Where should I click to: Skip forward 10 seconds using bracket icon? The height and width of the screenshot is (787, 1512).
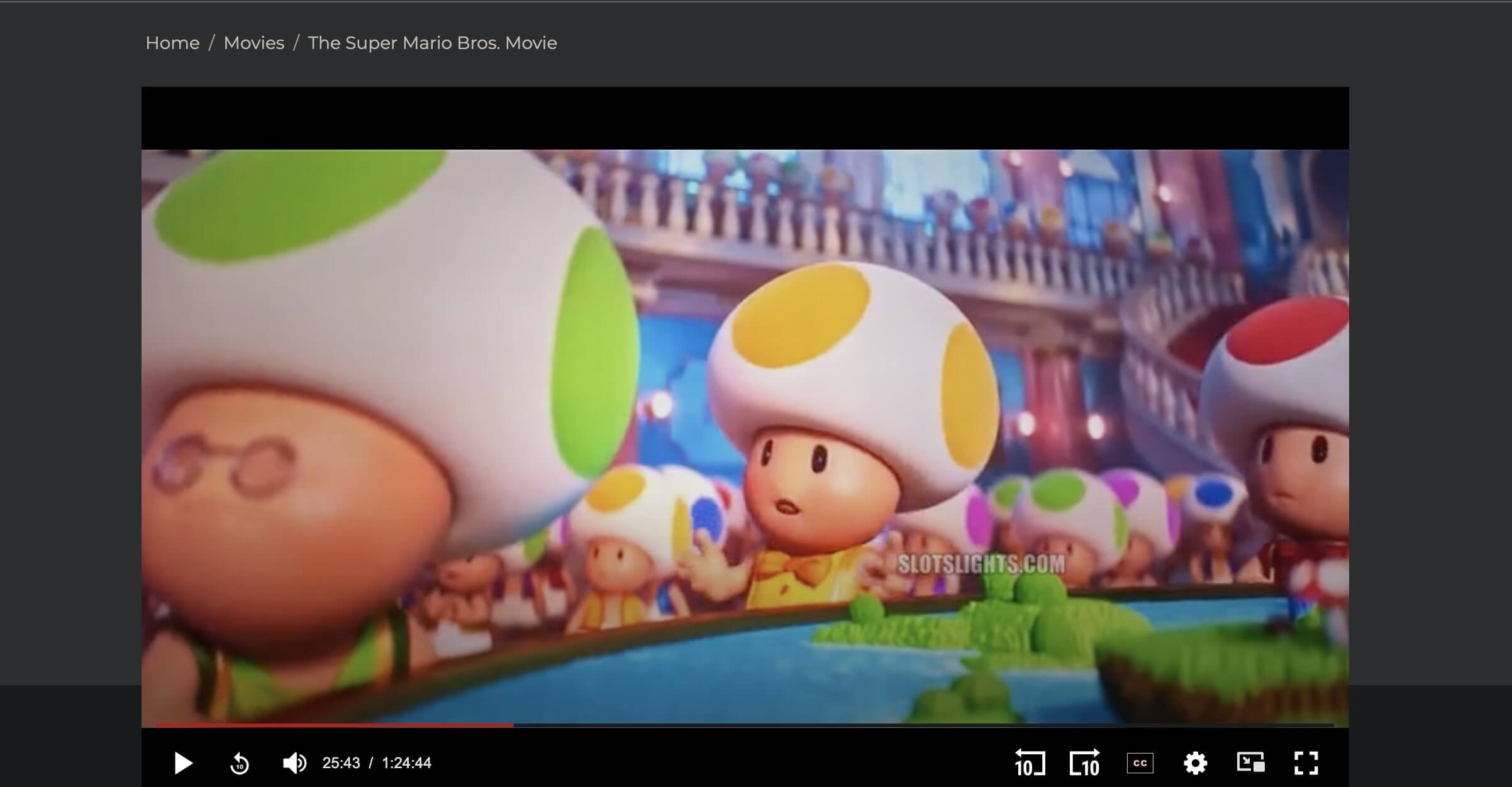coord(1084,763)
